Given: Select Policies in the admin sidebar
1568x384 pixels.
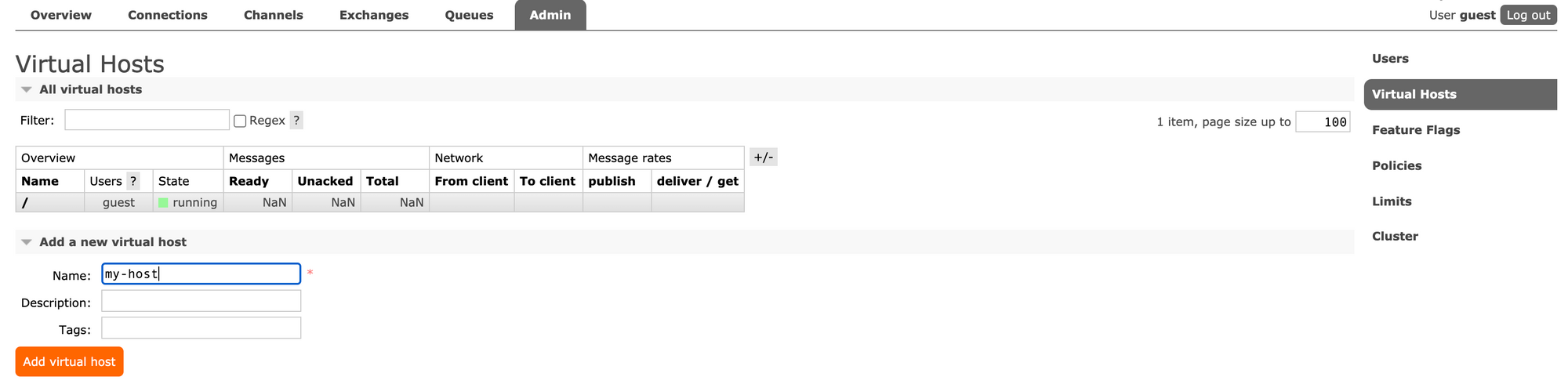Looking at the screenshot, I should pyautogui.click(x=1396, y=165).
